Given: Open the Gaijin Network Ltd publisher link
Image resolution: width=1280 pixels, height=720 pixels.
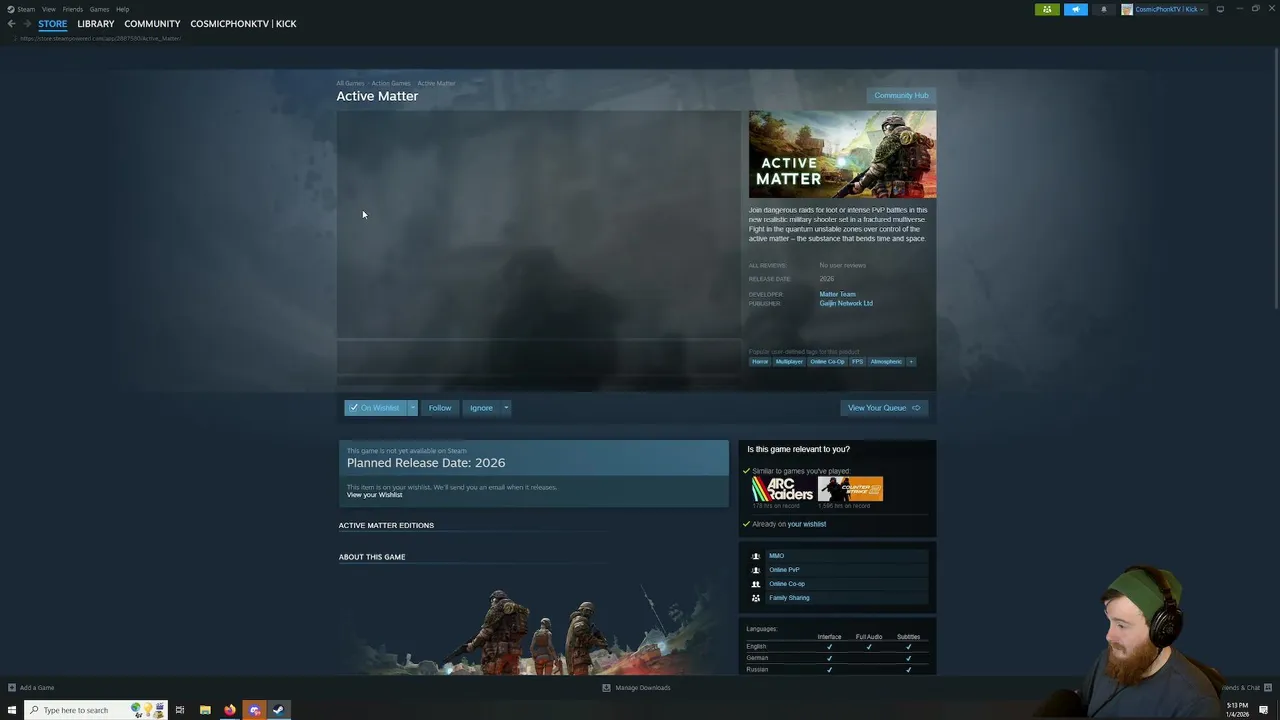Looking at the screenshot, I should coord(846,303).
